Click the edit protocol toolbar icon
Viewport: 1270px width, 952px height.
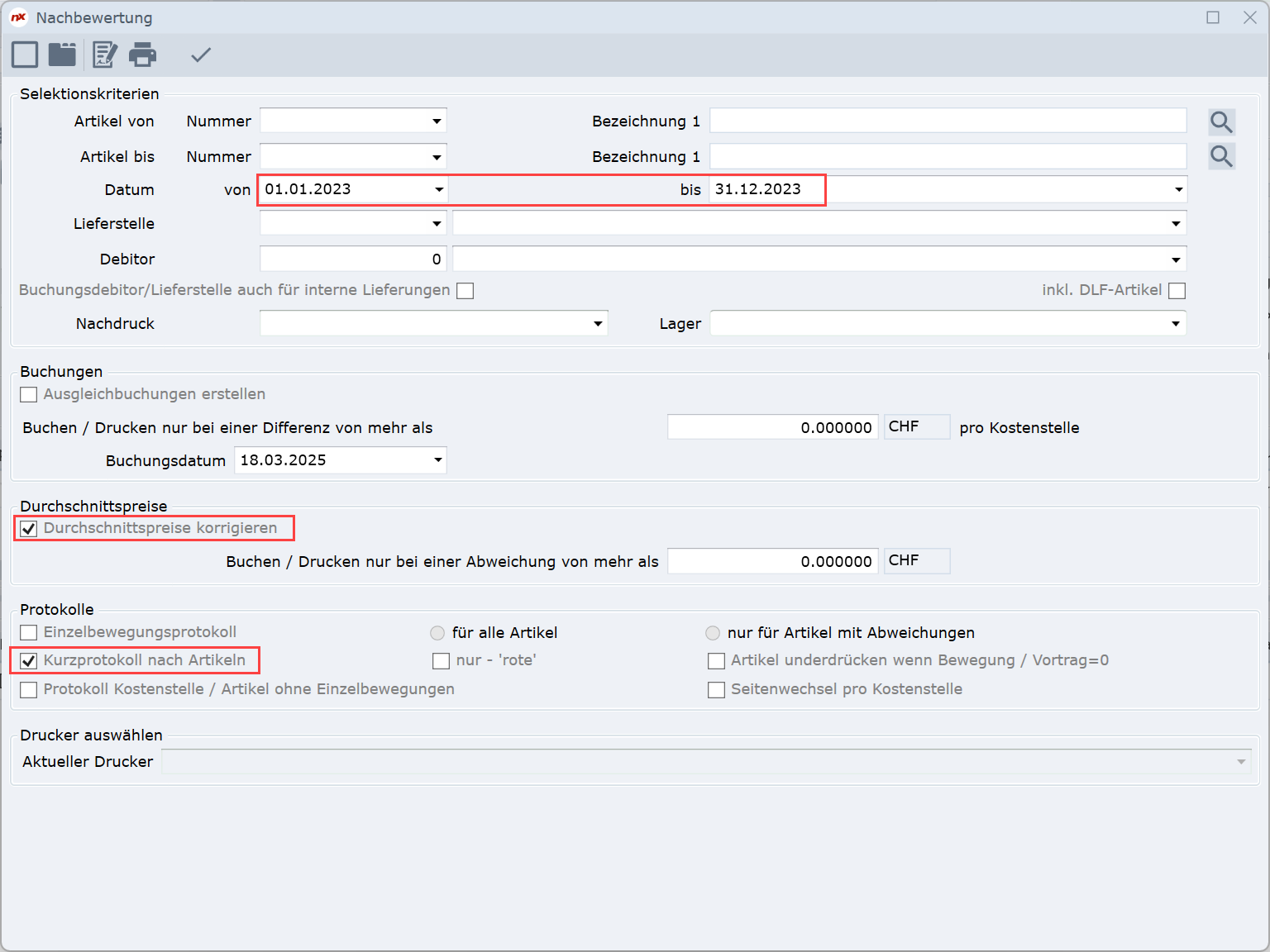(104, 55)
